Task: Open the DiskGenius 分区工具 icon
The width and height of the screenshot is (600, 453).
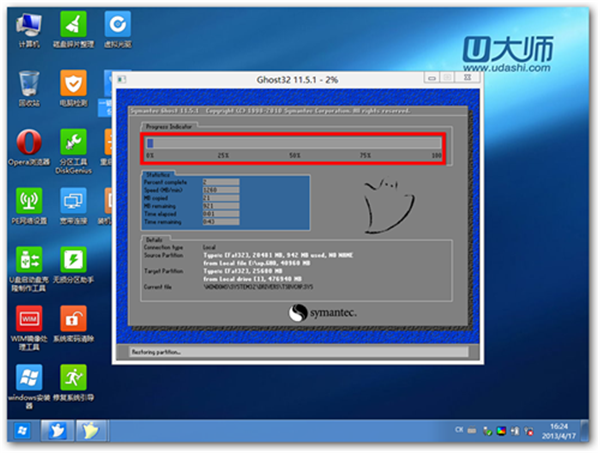Action: tap(73, 141)
